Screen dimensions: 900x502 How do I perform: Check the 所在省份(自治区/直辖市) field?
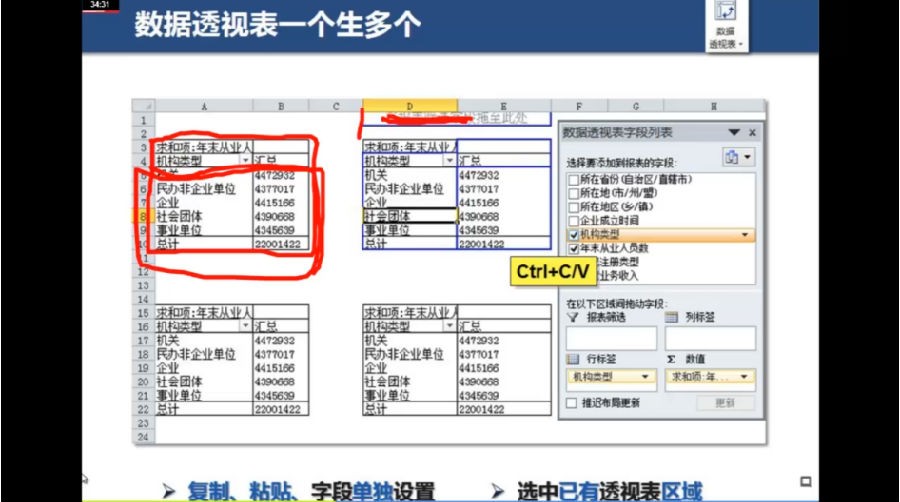point(573,180)
